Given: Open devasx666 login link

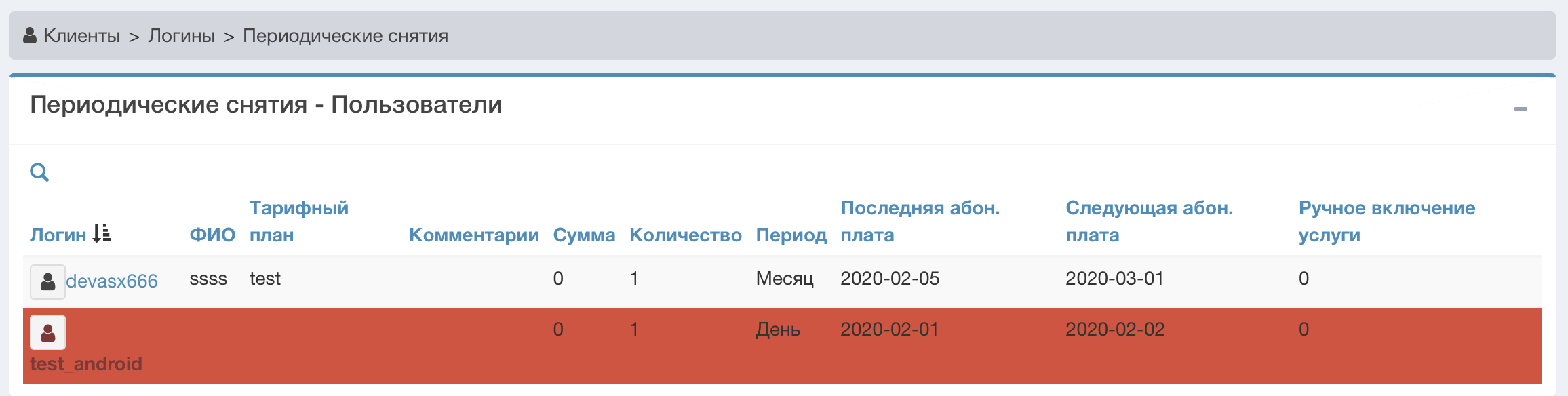Looking at the screenshot, I should [x=112, y=281].
